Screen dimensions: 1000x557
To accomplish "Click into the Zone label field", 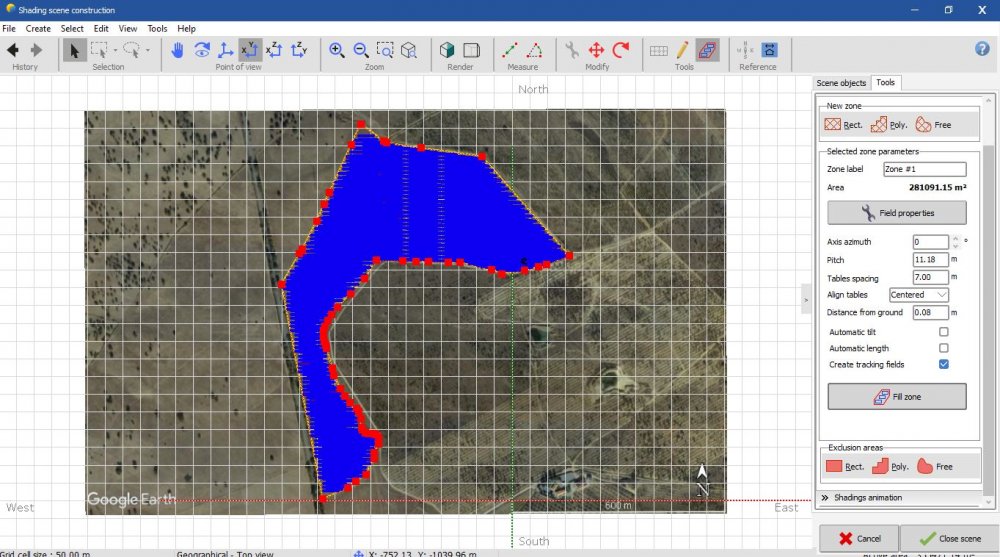I will [924, 169].
